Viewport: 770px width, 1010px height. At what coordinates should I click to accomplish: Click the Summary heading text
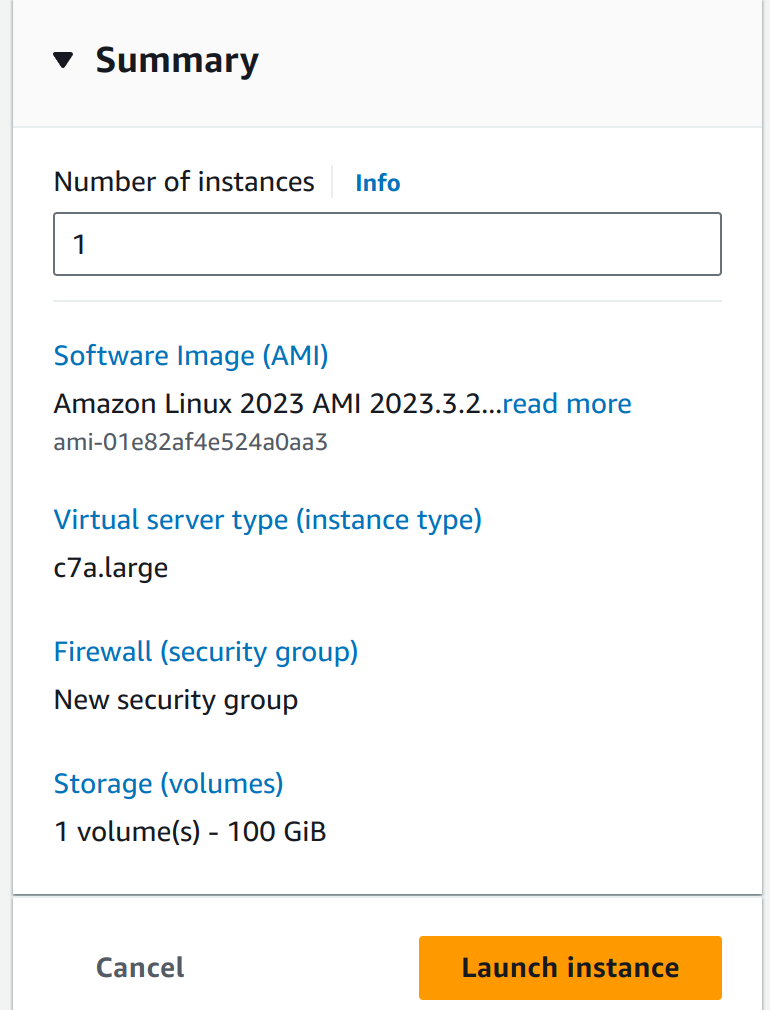pyautogui.click(x=177, y=61)
